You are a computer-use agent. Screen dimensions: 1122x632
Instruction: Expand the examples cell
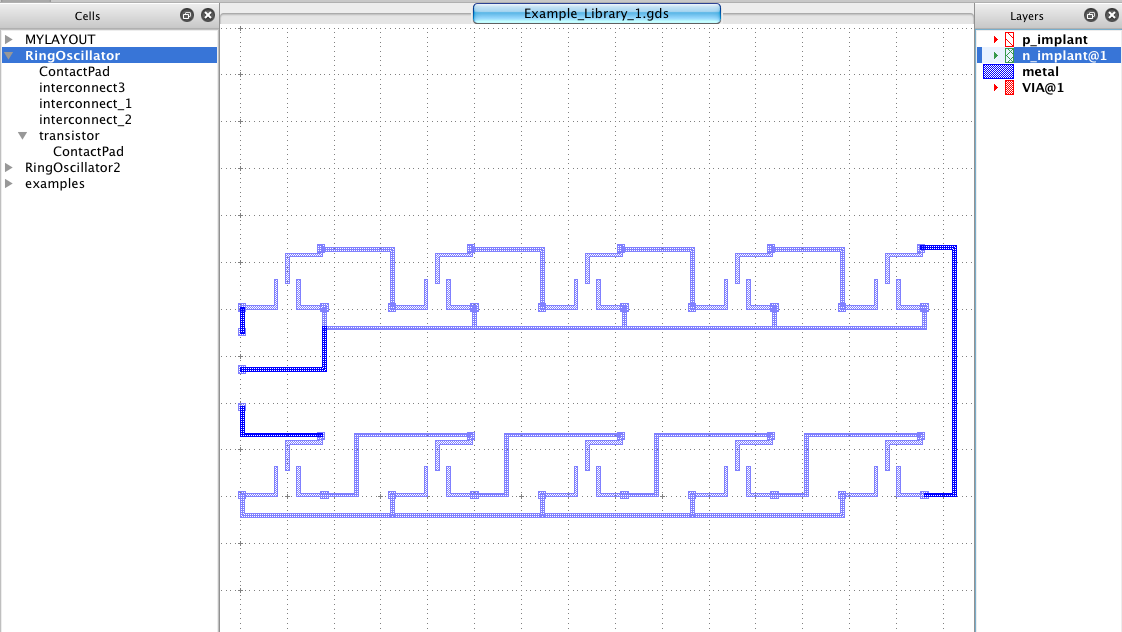[x=9, y=183]
